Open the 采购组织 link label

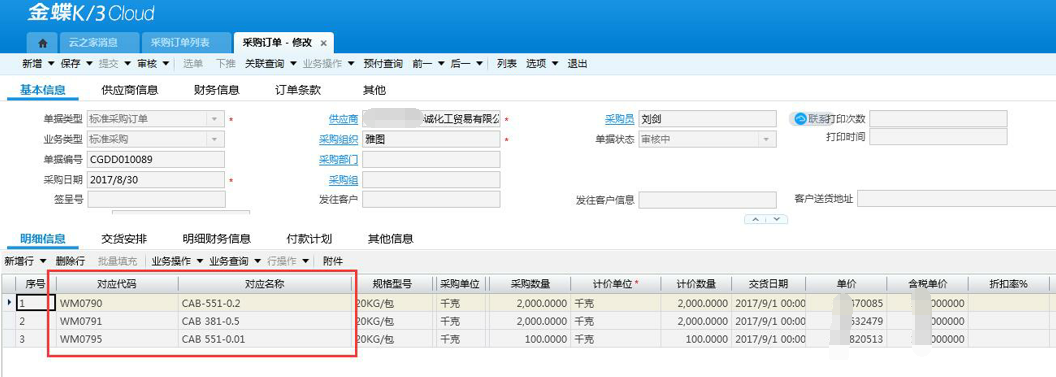click(338, 139)
